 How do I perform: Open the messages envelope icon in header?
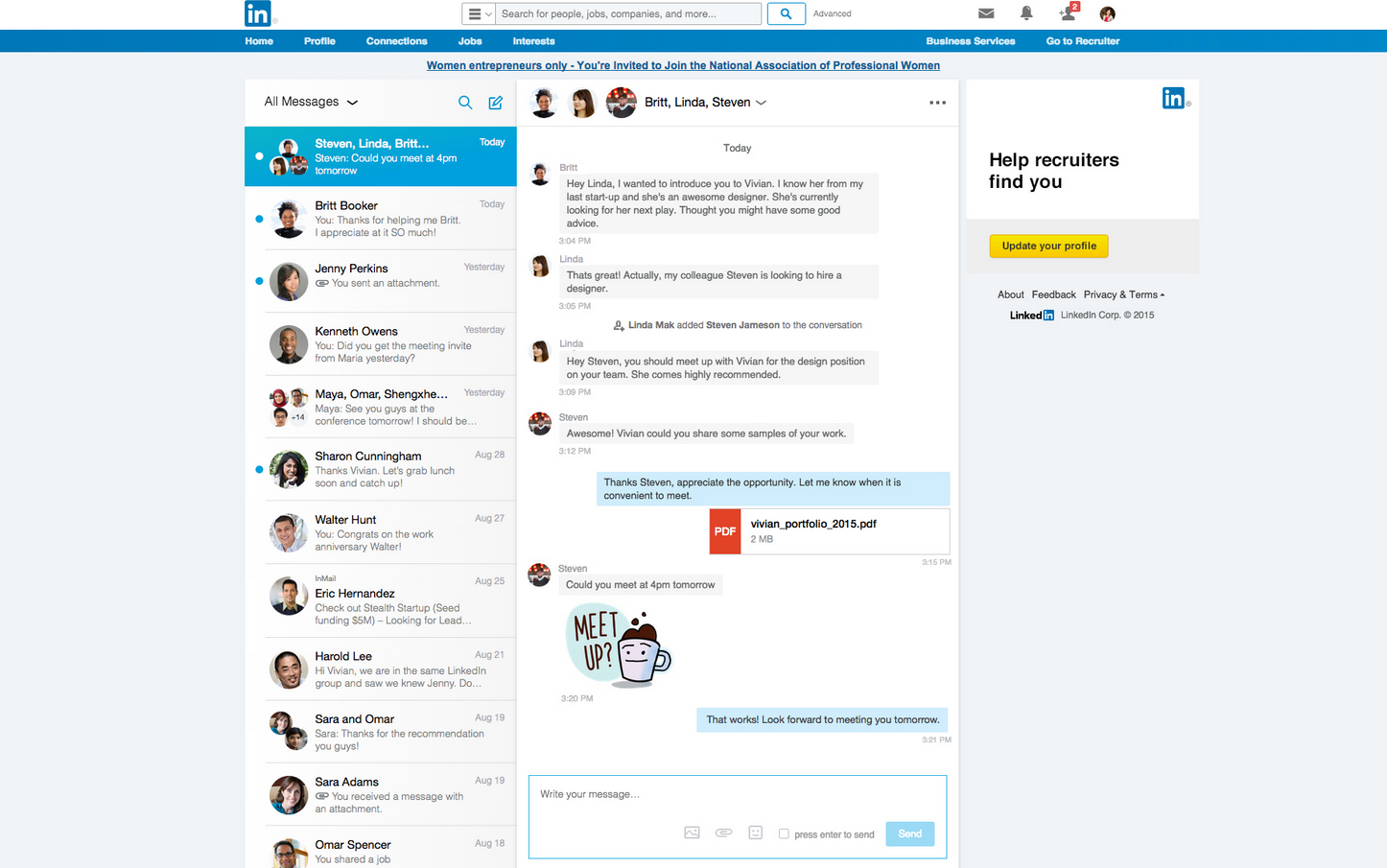click(x=986, y=13)
